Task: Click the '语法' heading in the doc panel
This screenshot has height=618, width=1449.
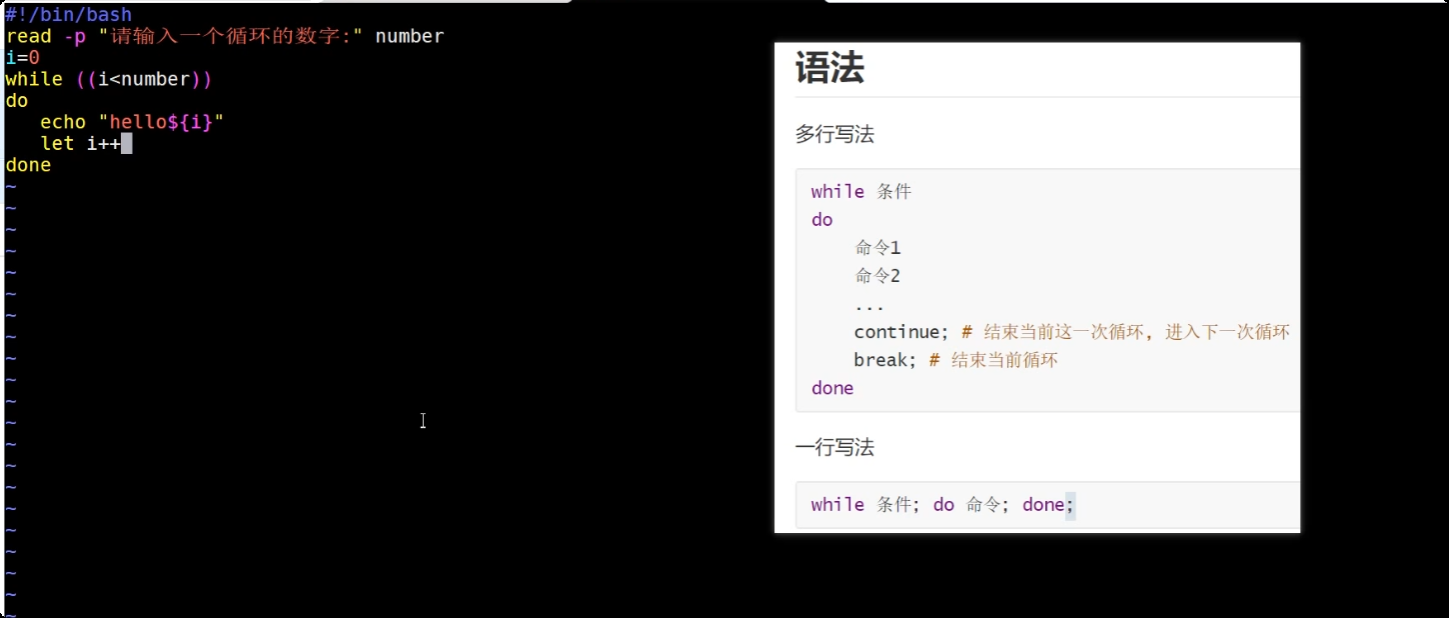Action: click(x=830, y=68)
